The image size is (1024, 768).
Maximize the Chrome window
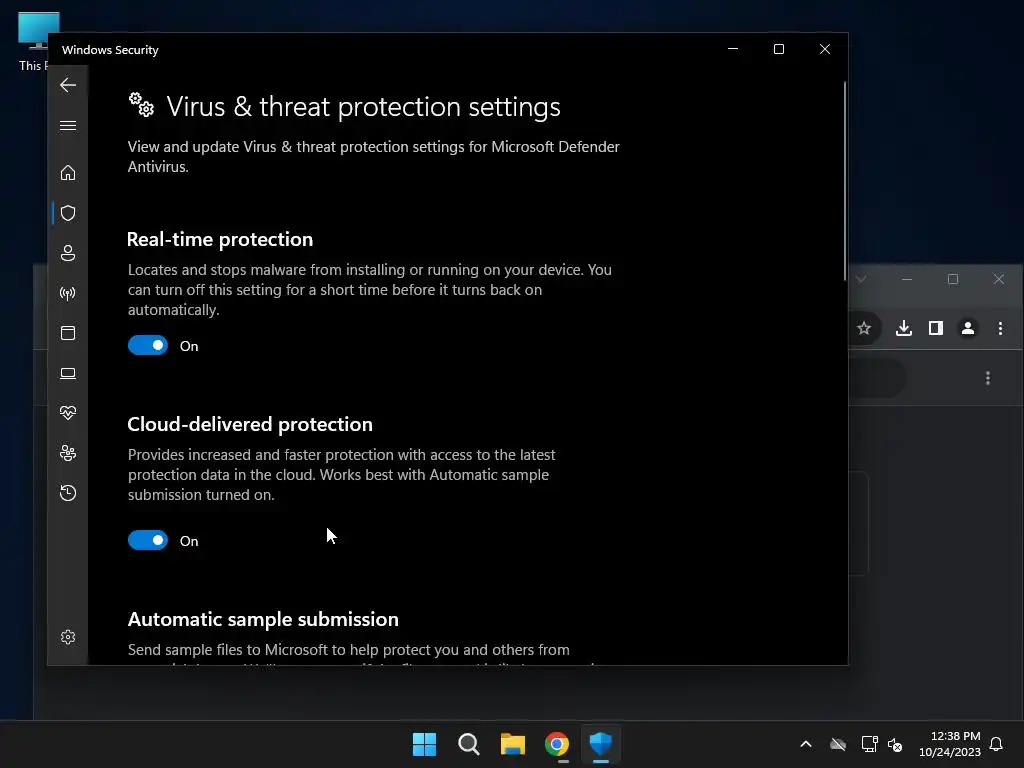pyautogui.click(x=953, y=279)
